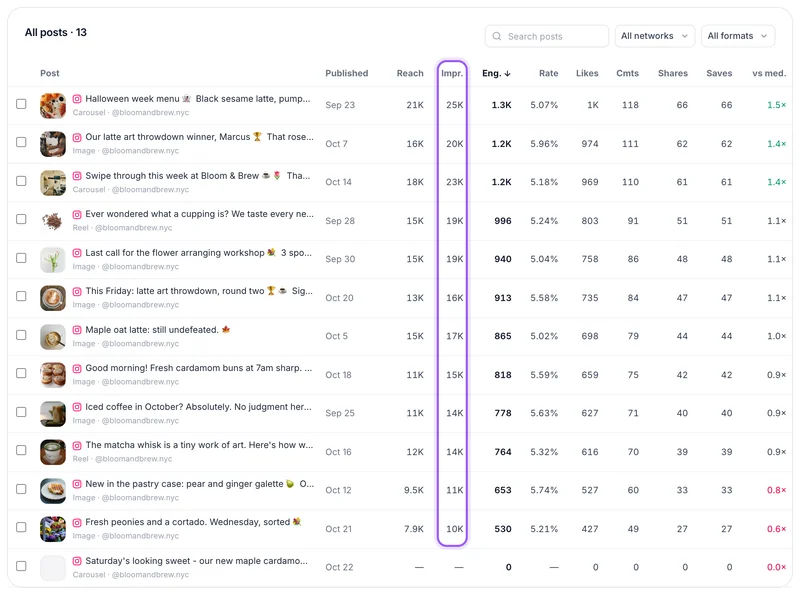Click Instagram icon on round two throwdown post
This screenshot has height=595, width=800.
click(77, 291)
